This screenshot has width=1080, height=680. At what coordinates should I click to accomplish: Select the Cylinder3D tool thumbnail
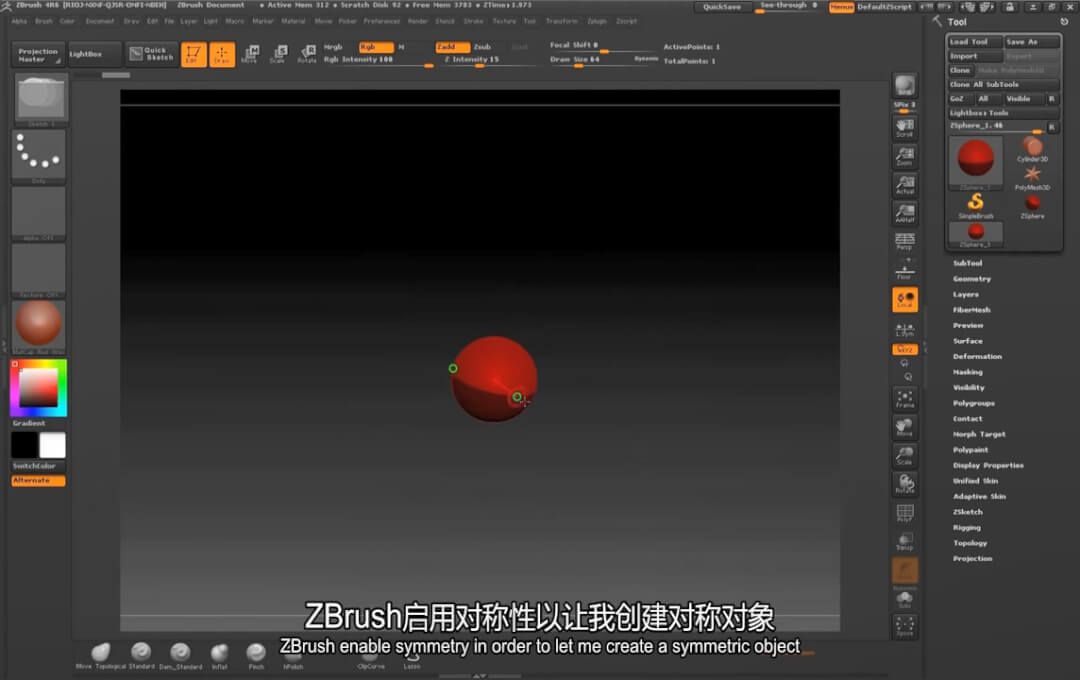[1032, 150]
